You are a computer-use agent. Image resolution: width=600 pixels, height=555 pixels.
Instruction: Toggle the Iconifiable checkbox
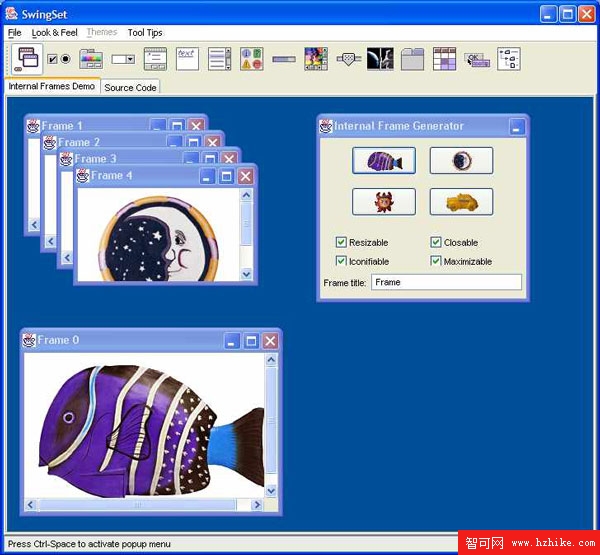click(x=341, y=261)
